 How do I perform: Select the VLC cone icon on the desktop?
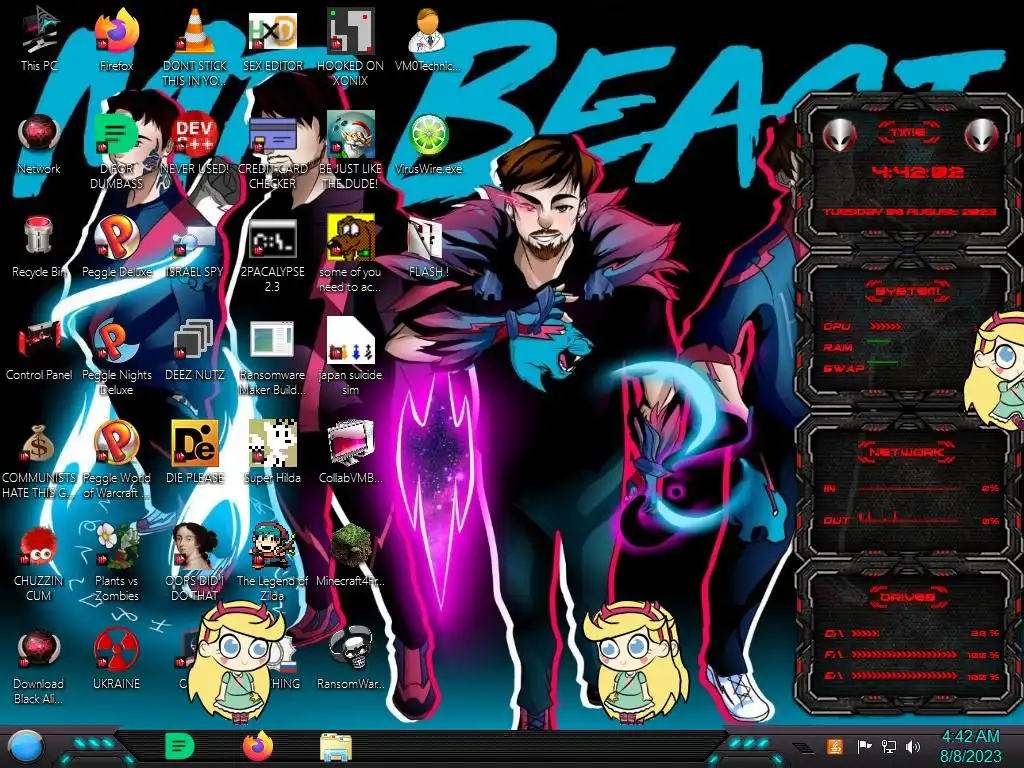pyautogui.click(x=195, y=31)
